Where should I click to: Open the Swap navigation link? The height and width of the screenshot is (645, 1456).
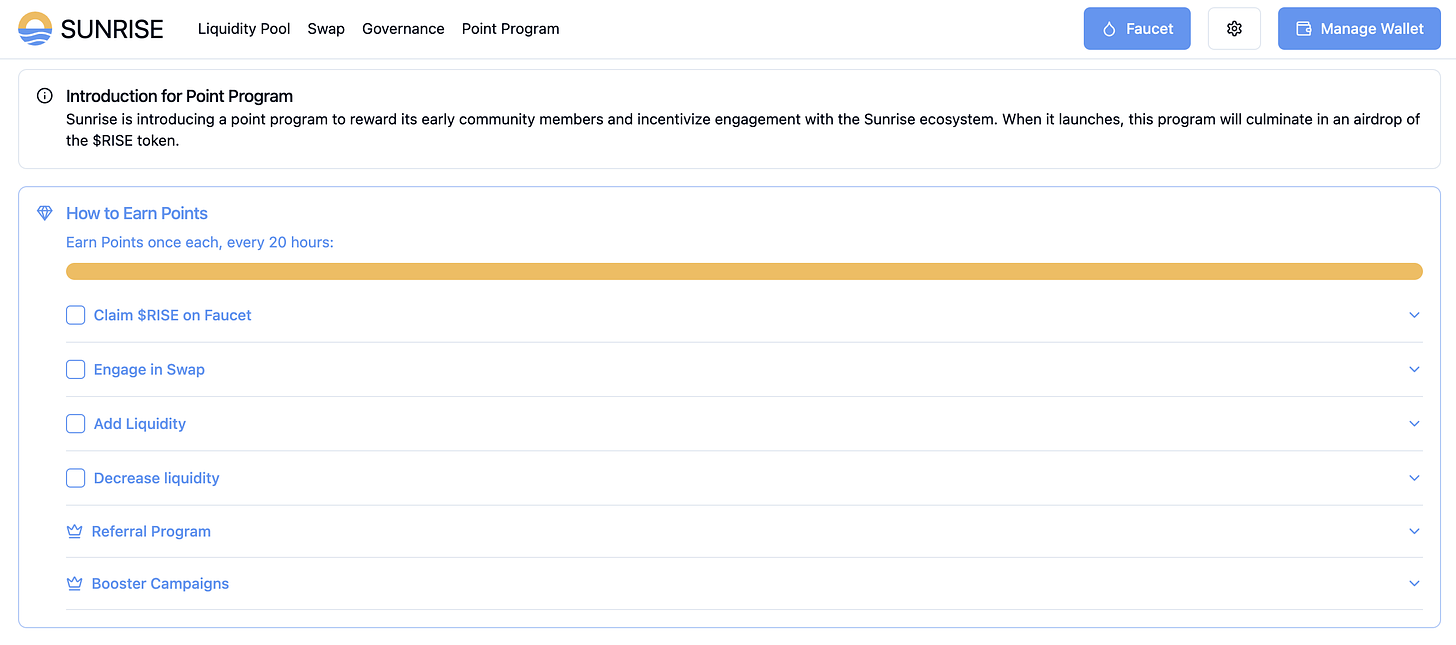326,29
